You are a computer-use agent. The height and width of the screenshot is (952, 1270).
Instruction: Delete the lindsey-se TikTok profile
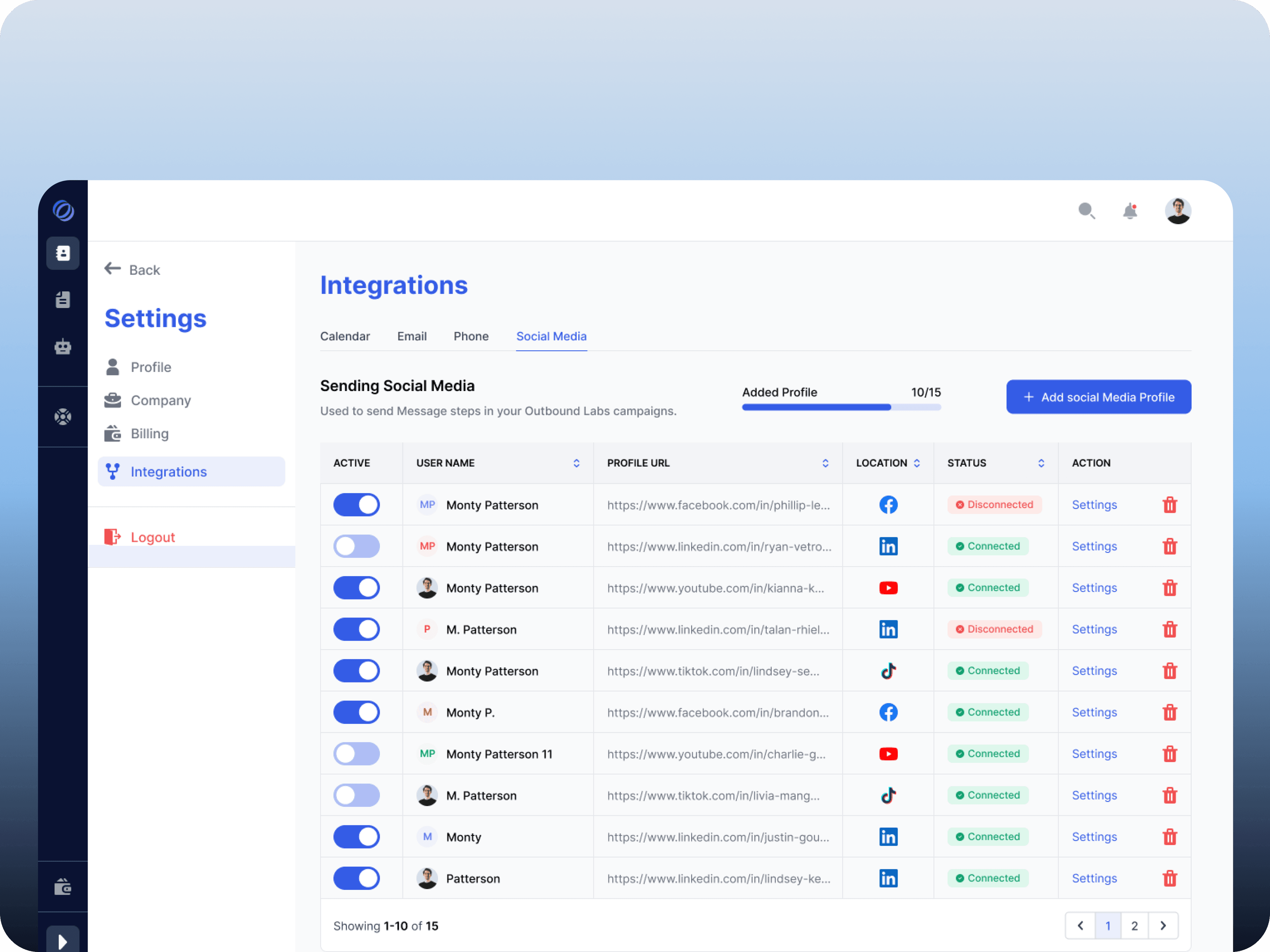(x=1169, y=671)
